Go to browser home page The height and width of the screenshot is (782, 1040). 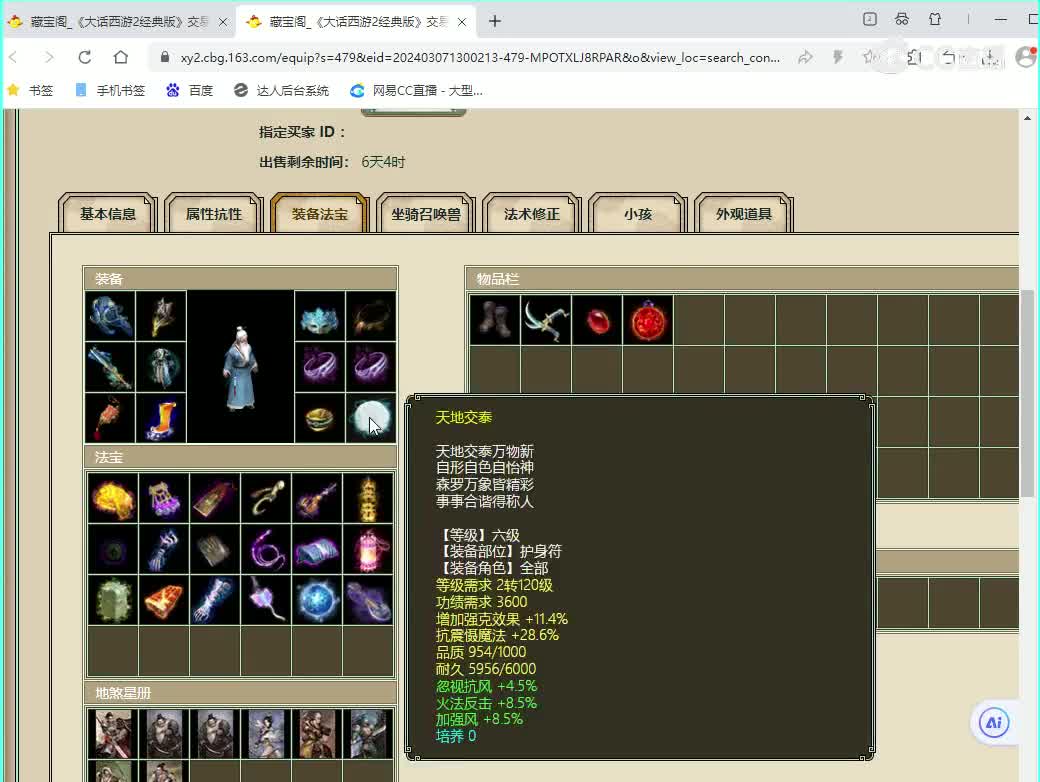(121, 57)
